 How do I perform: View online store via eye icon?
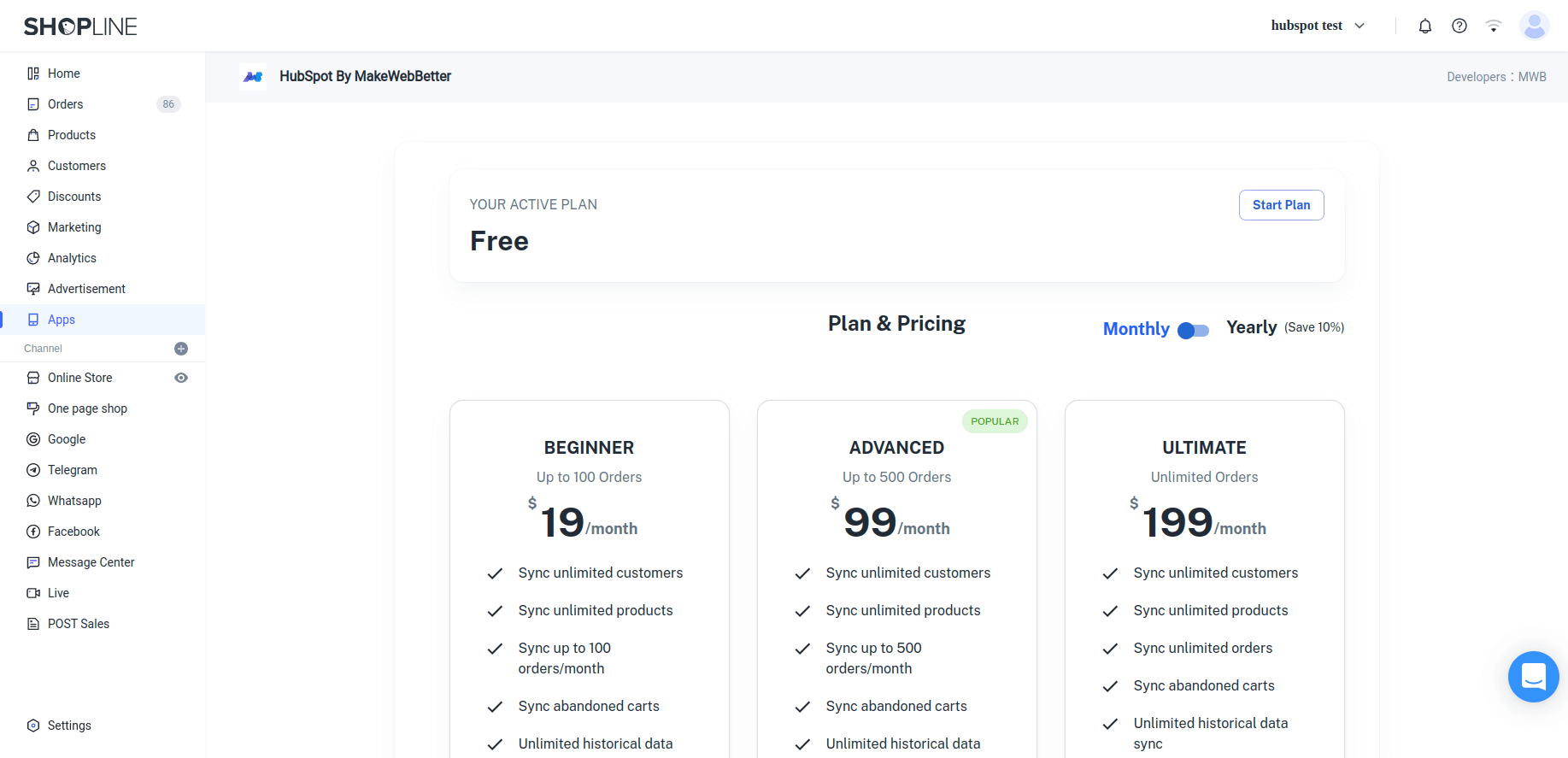pos(181,378)
